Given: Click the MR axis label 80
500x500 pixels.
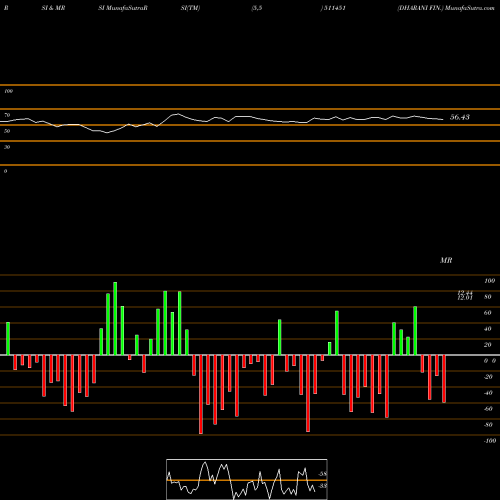Looking at the screenshot, I should point(488,297).
